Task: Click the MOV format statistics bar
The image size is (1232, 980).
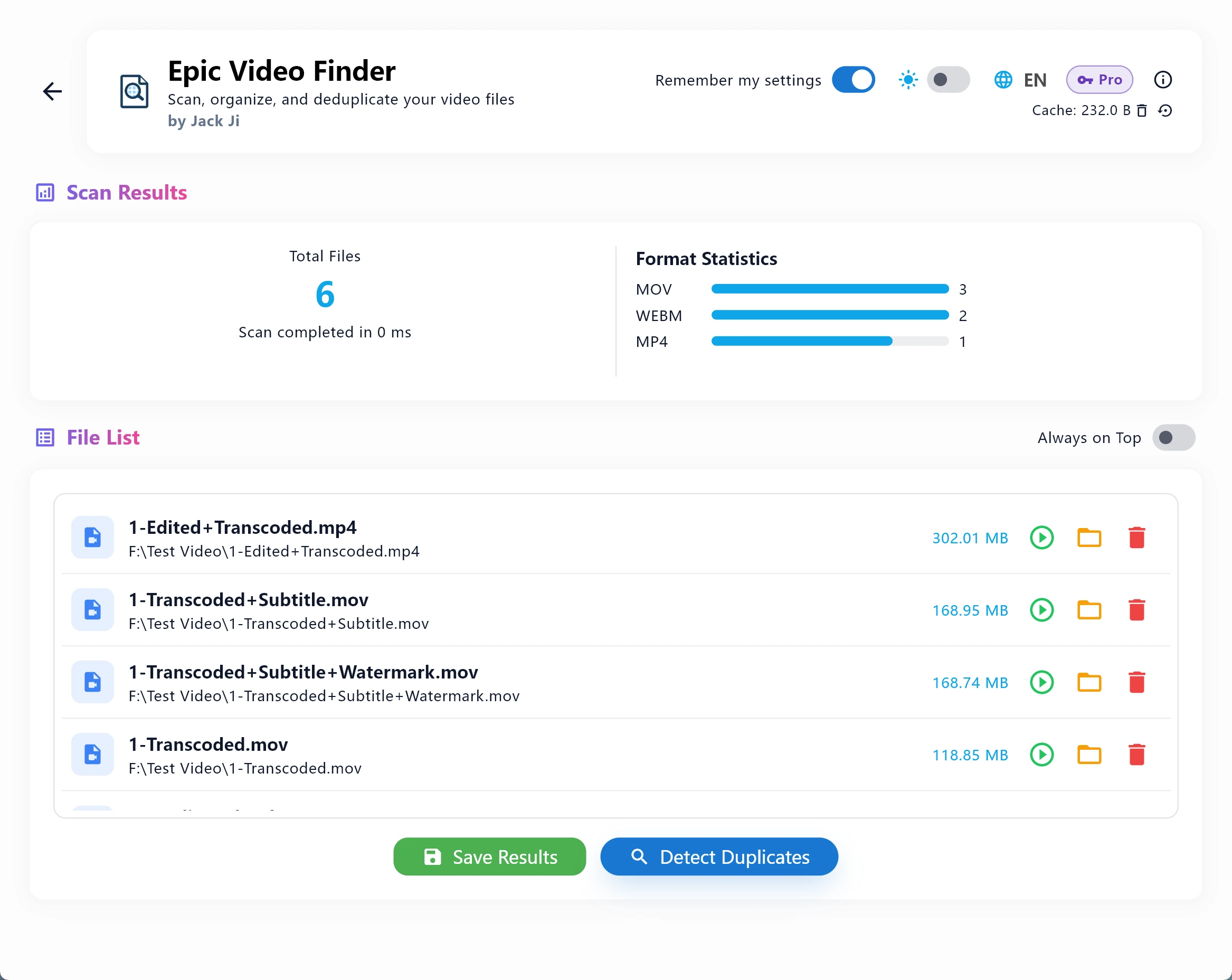Action: click(830, 289)
